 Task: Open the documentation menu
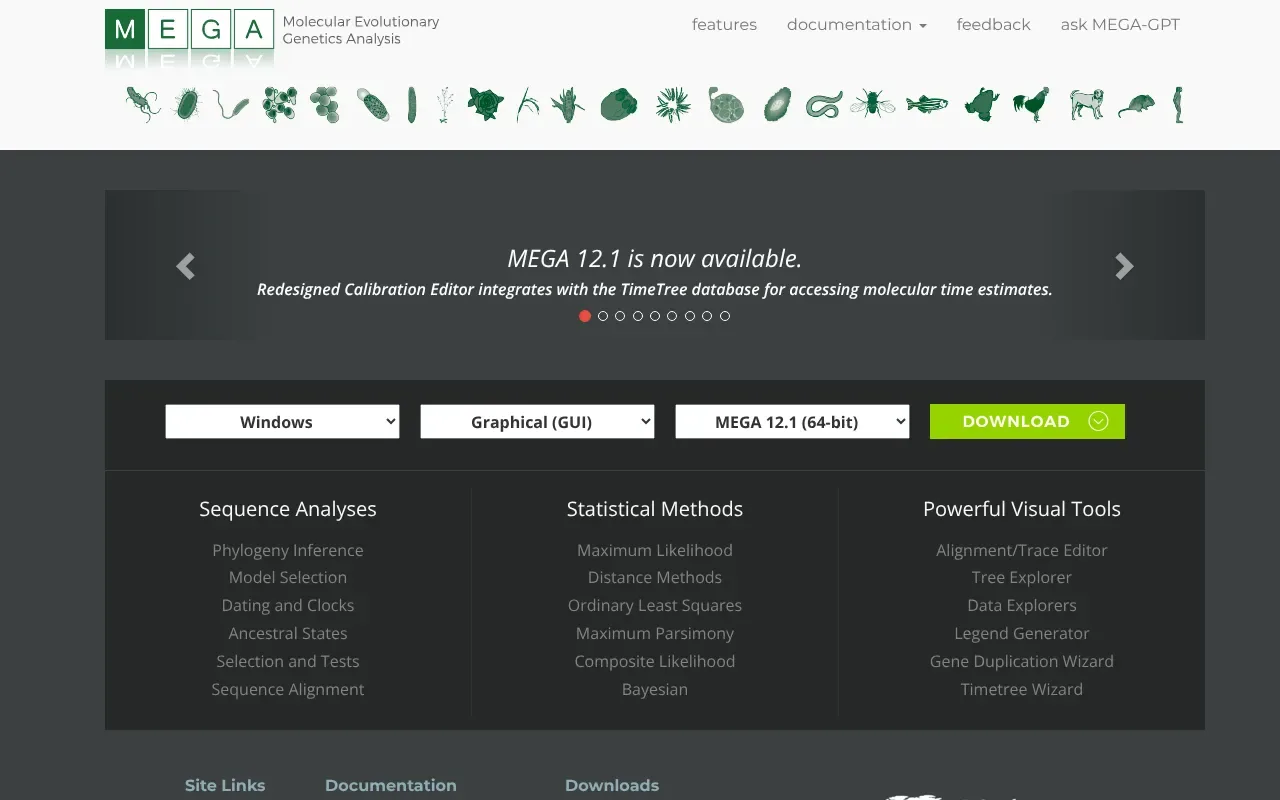click(x=856, y=24)
